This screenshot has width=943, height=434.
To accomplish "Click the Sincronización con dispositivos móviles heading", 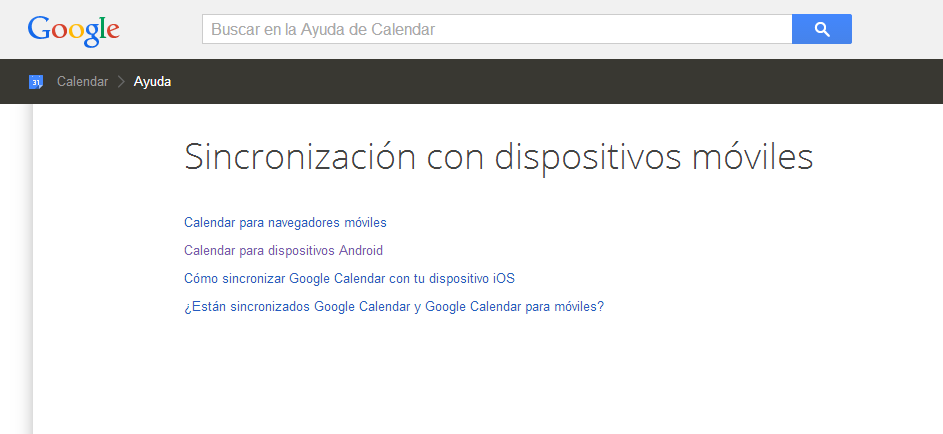I will 499,157.
